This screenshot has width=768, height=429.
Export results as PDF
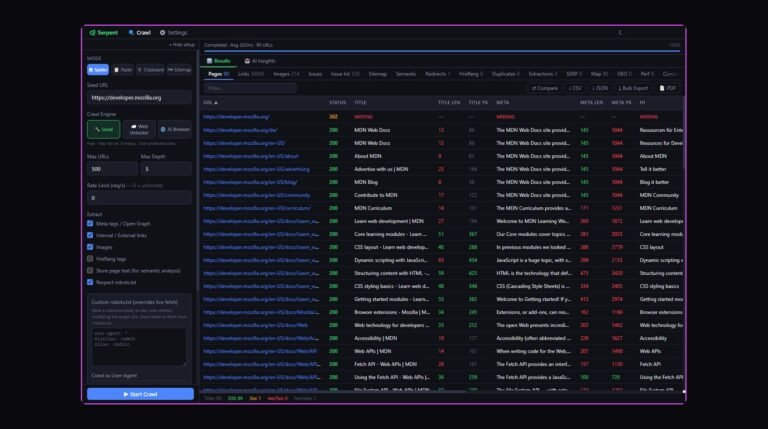click(x=668, y=88)
